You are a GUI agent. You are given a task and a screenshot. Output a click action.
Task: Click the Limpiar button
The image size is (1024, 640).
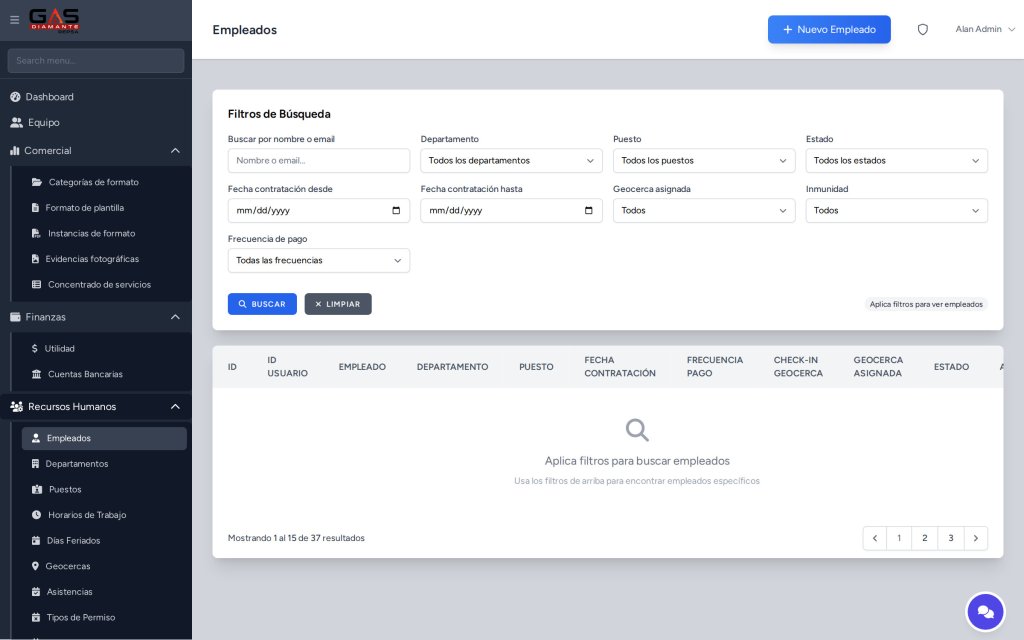(338, 304)
